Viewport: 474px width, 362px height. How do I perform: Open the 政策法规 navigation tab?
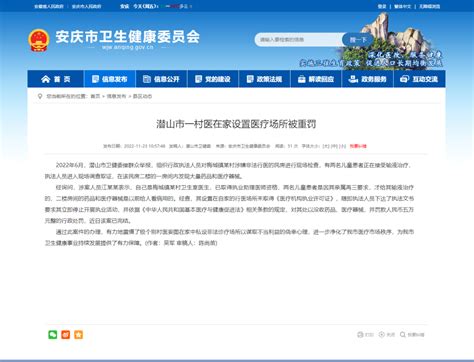click(x=264, y=79)
